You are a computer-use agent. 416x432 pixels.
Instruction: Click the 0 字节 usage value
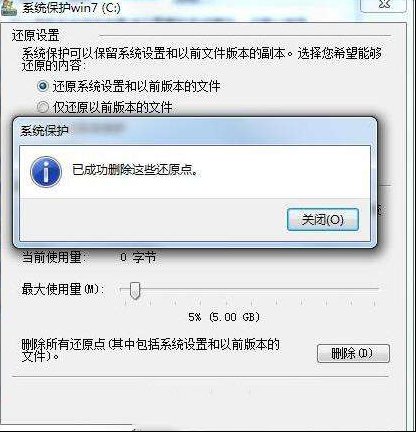138,257
